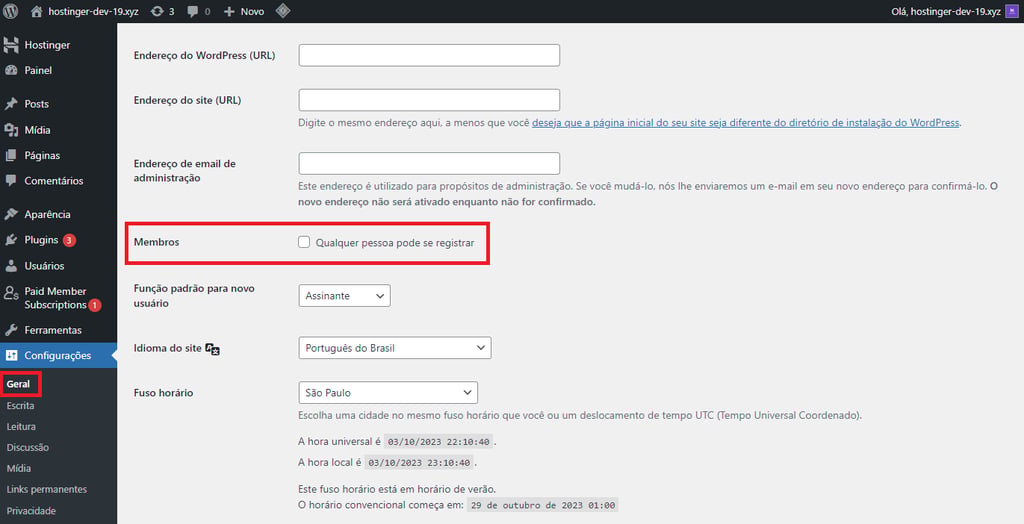The width and height of the screenshot is (1024, 524).
Task: Click the Endereço de email de administração field
Action: 429,163
